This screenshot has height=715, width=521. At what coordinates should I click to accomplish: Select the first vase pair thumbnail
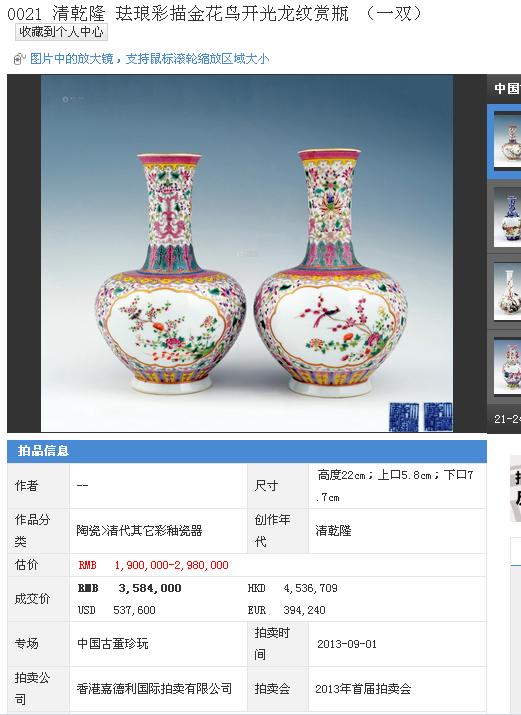click(x=507, y=140)
